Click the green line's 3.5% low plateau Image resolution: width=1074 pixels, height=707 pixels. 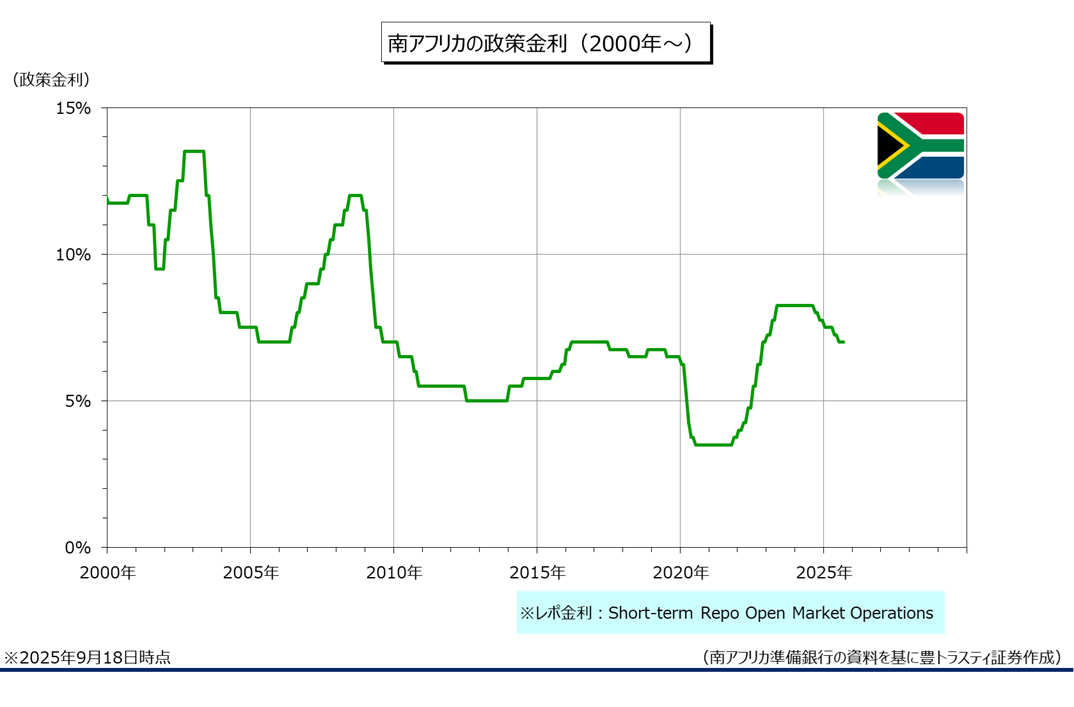[x=713, y=445]
